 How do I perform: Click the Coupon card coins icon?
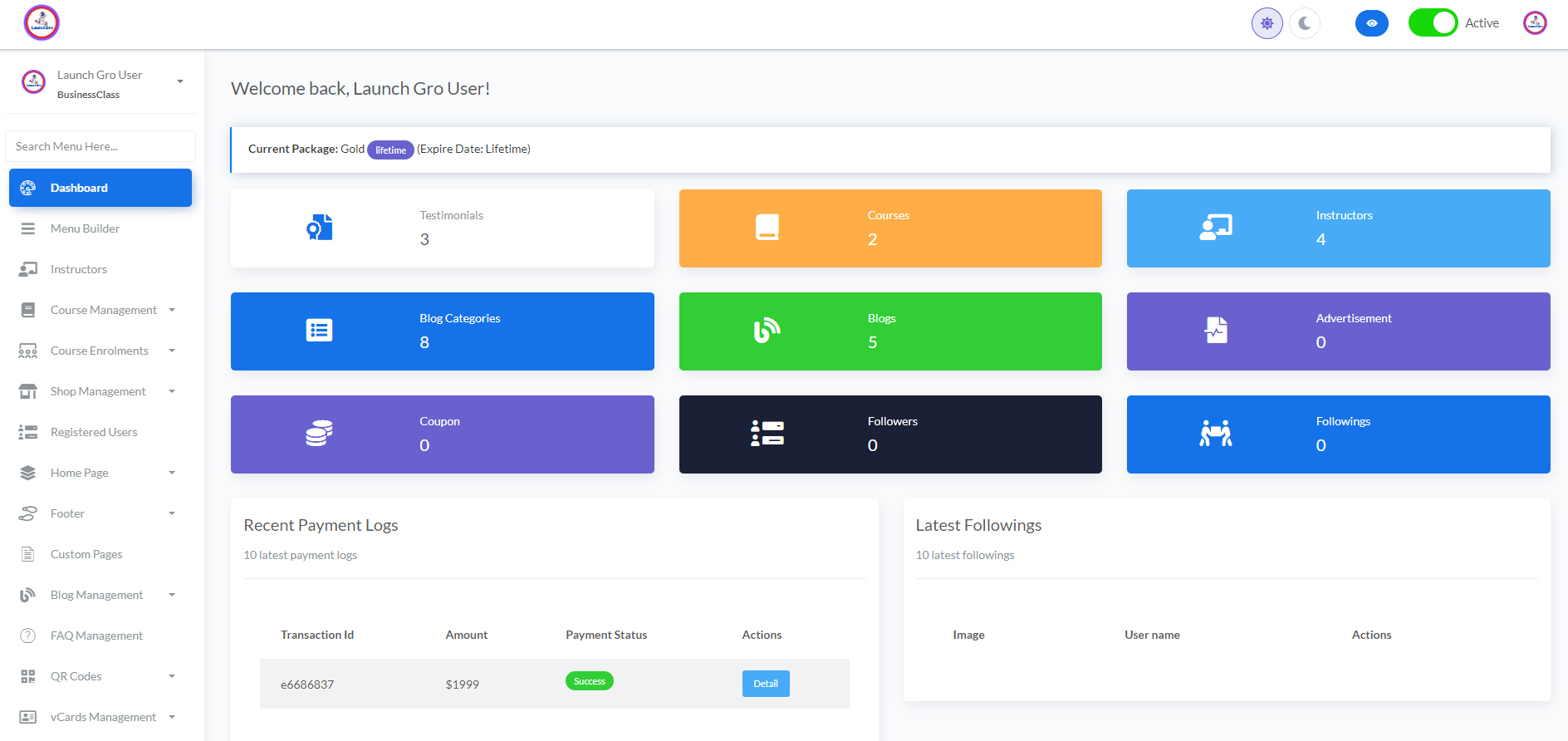319,434
